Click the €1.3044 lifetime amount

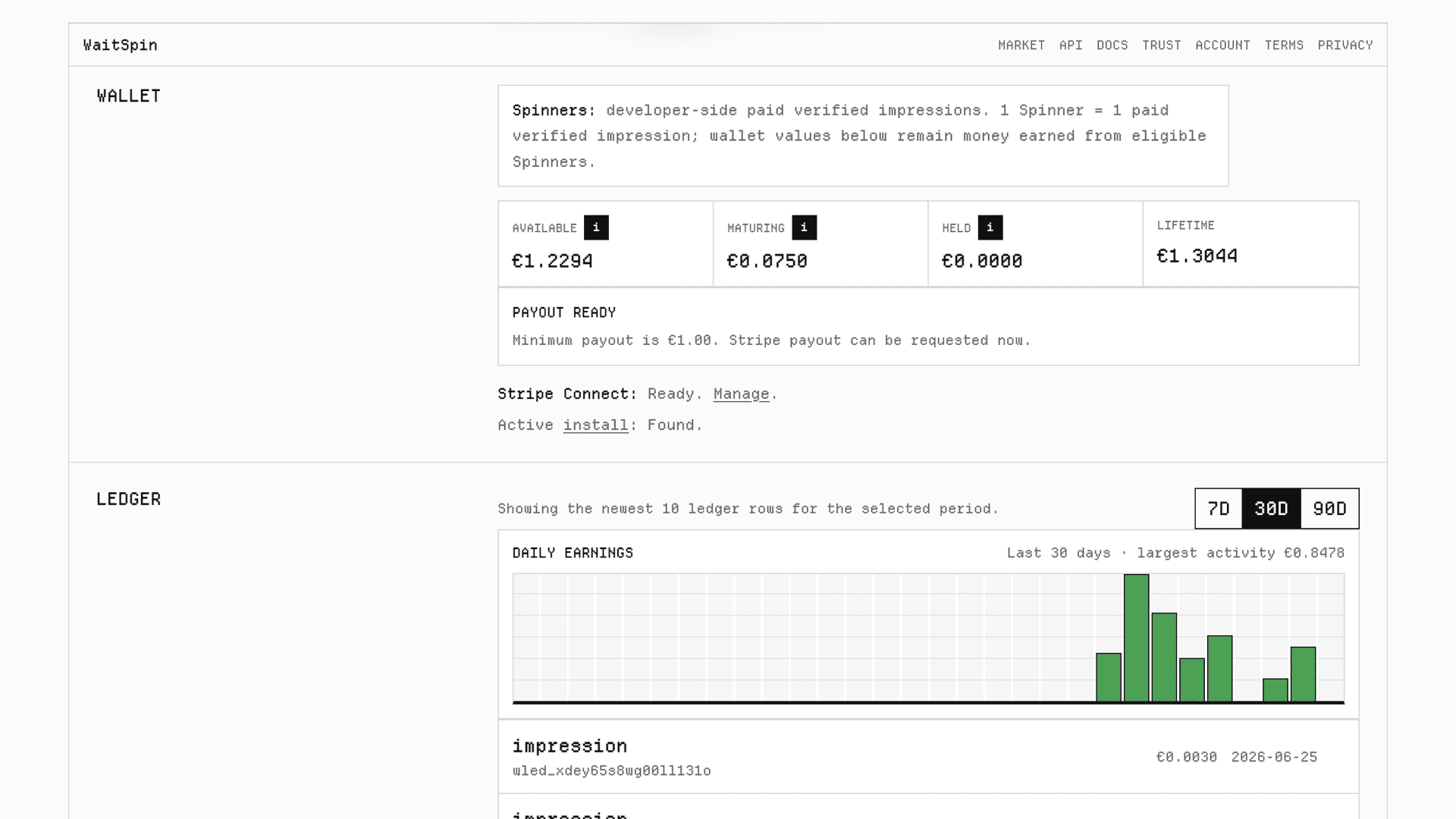1197,256
